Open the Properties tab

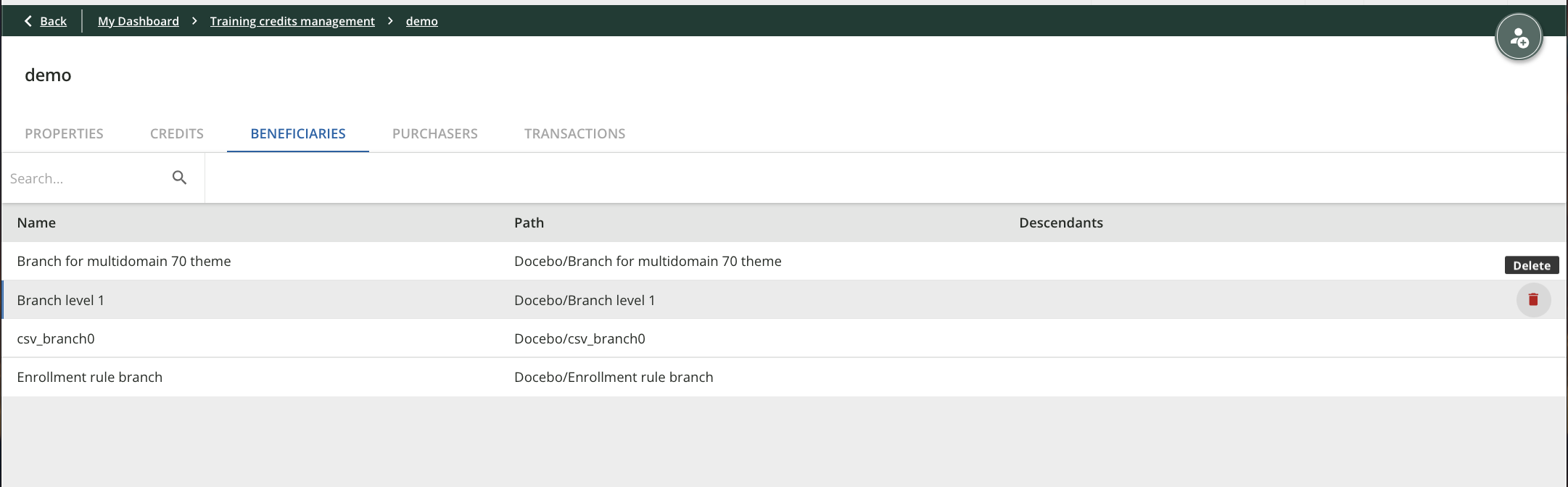tap(64, 133)
